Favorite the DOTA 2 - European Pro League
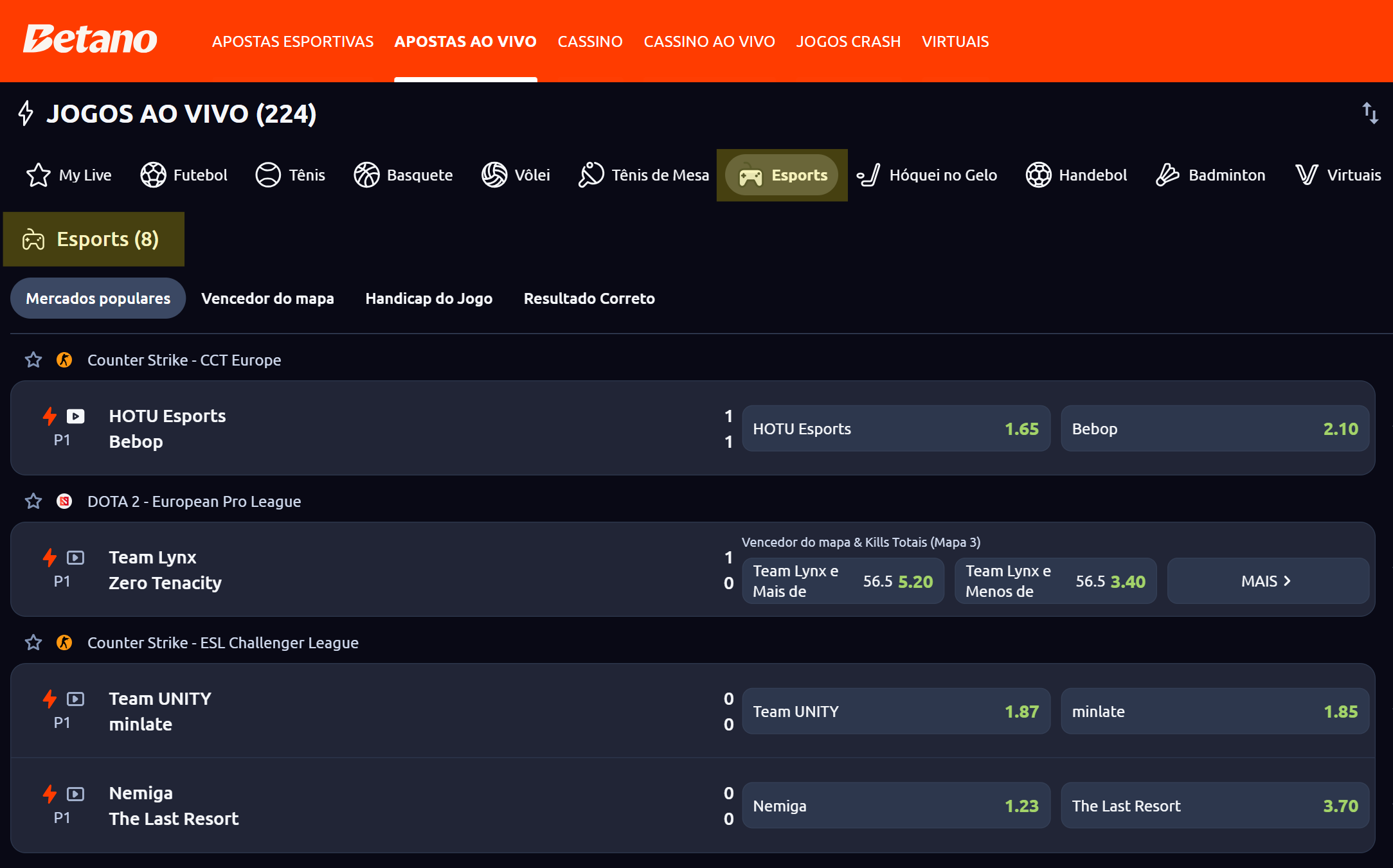Viewport: 1393px width, 868px height. (x=33, y=501)
